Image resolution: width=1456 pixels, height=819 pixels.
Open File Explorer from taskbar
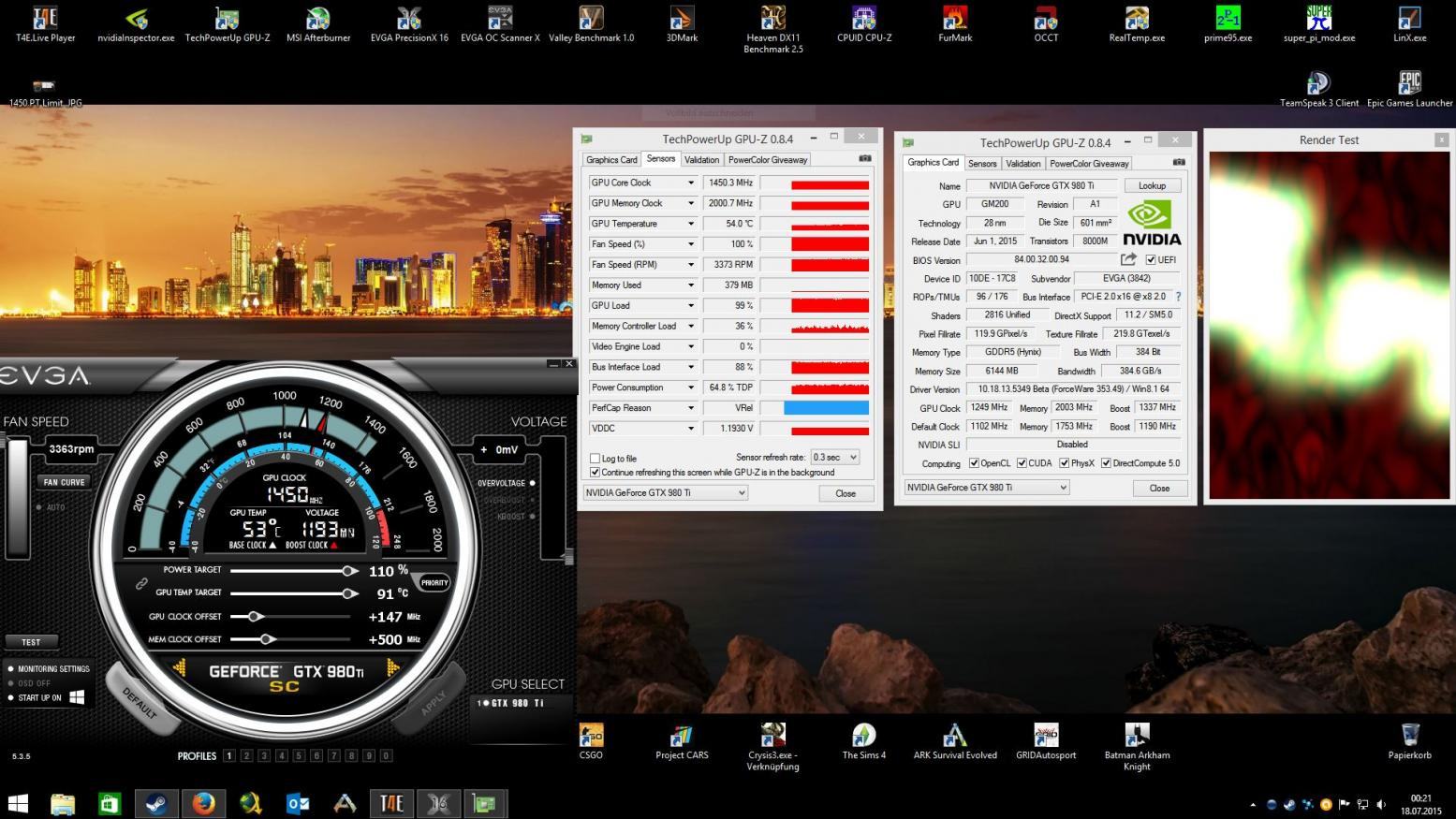(x=63, y=803)
